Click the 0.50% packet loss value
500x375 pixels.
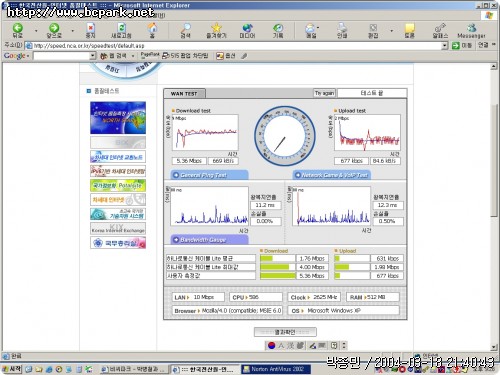click(x=387, y=221)
